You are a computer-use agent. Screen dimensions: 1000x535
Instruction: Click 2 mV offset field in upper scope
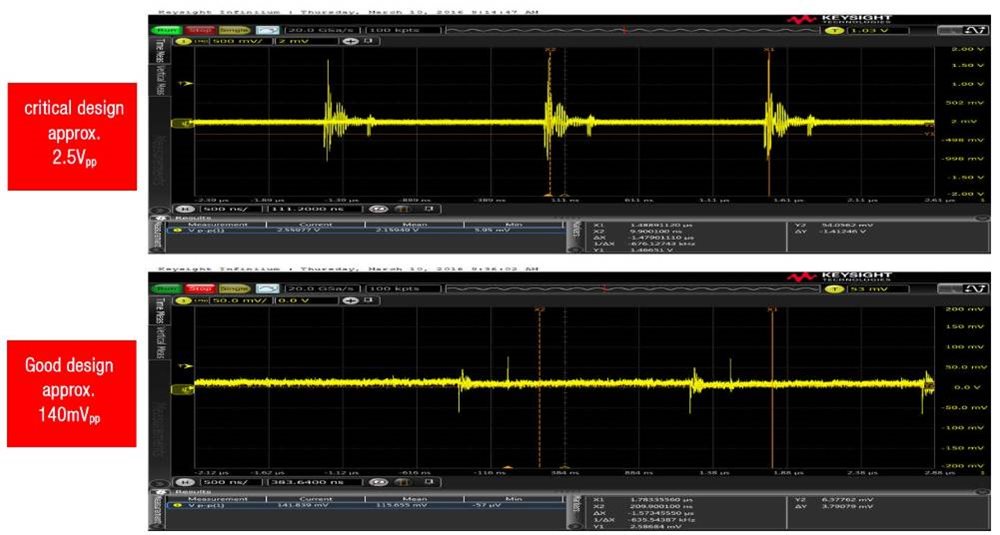point(306,41)
